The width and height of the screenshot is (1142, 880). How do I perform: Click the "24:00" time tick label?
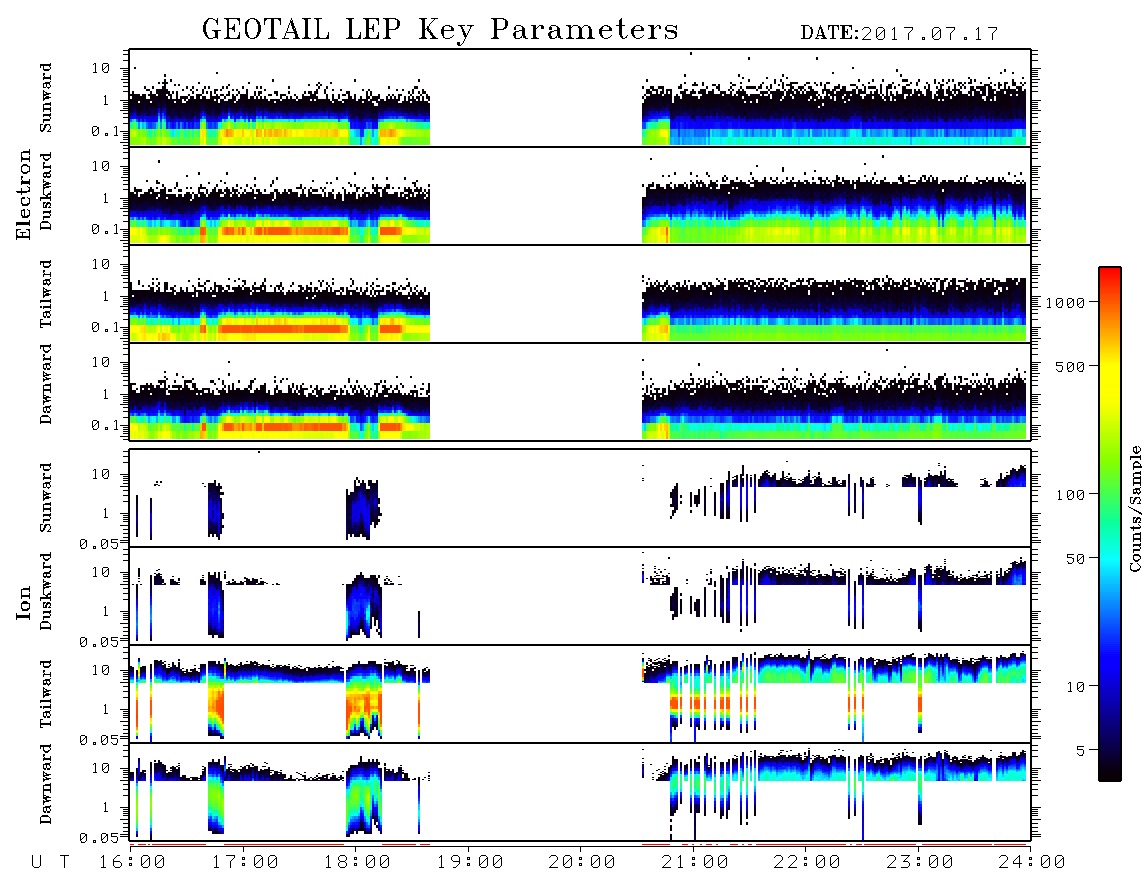(1032, 863)
